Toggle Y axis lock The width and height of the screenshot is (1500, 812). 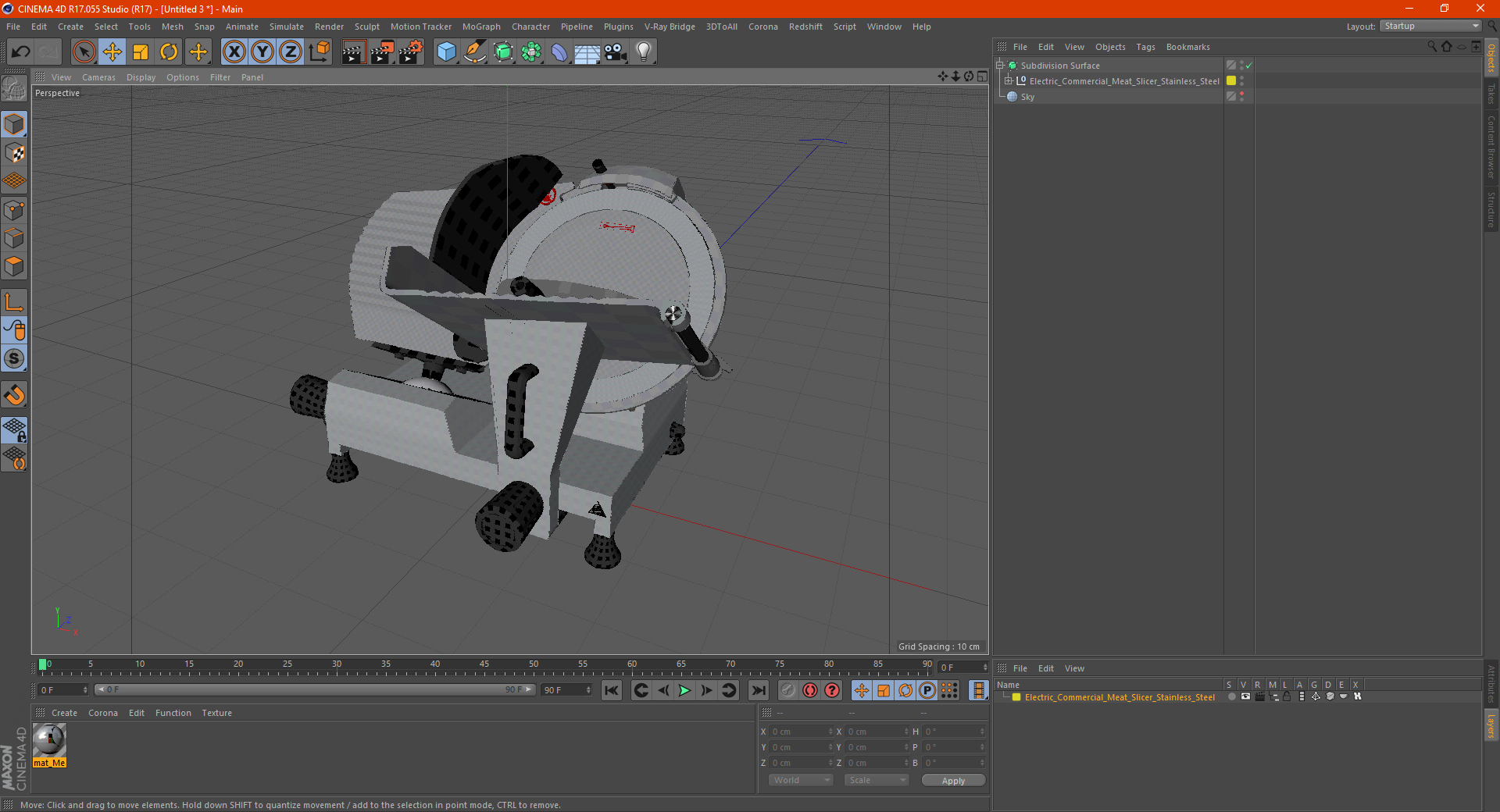point(262,52)
